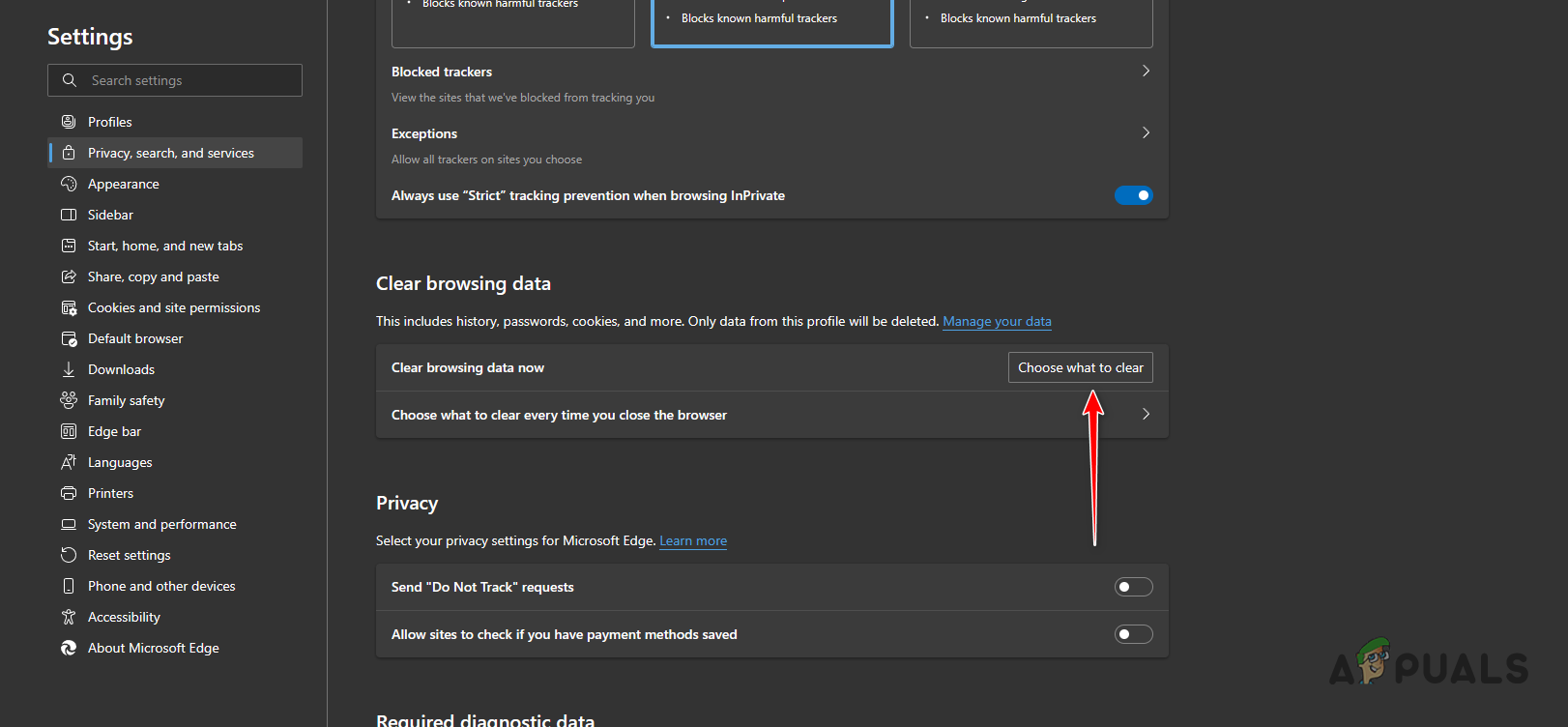This screenshot has height=727, width=1568.
Task: Open Family safety settings
Action: click(x=175, y=400)
